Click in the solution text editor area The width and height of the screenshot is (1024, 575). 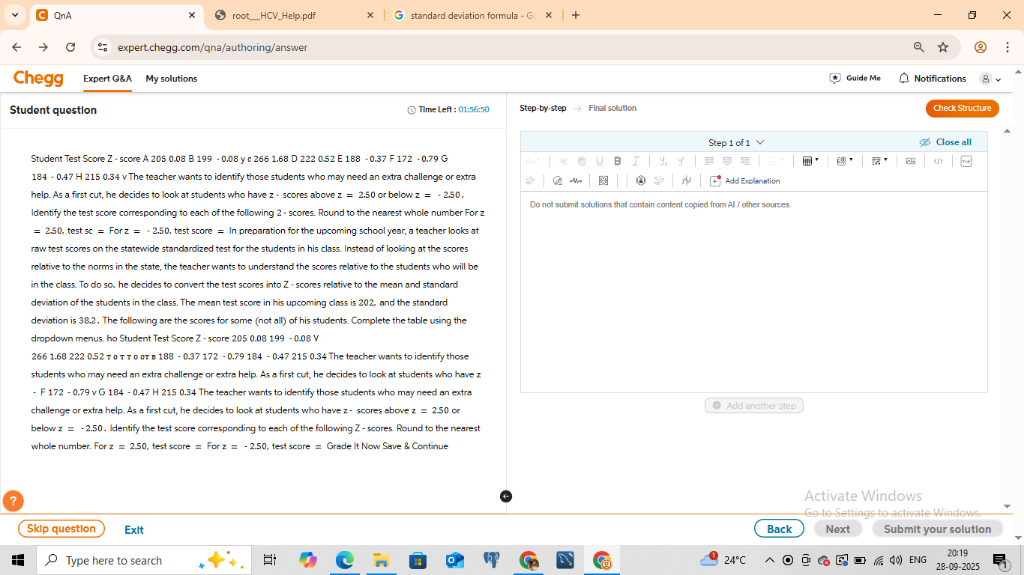coord(754,291)
